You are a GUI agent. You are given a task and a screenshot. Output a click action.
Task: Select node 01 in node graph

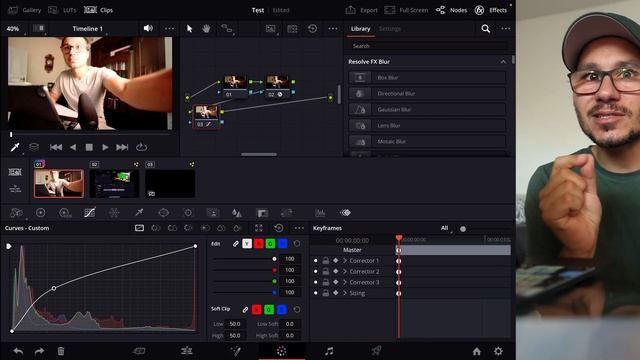(235, 86)
